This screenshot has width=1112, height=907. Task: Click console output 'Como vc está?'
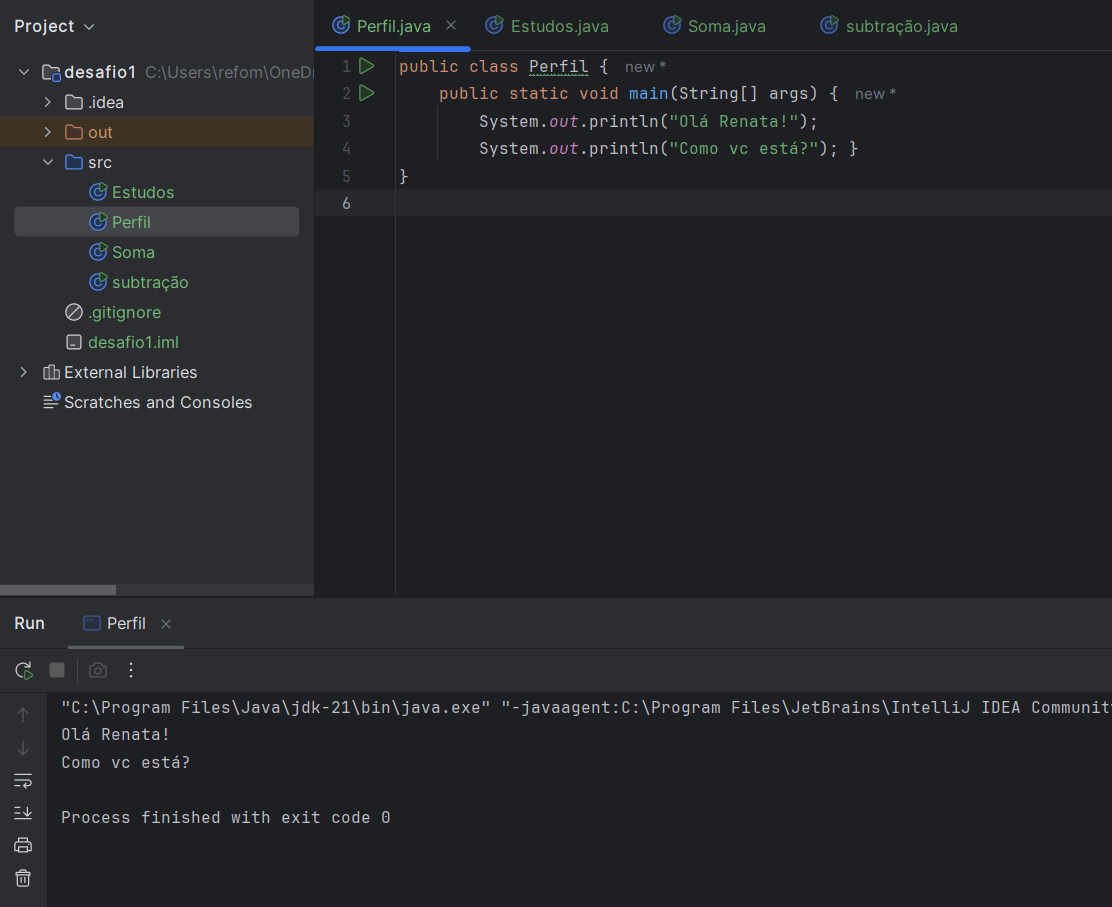click(126, 762)
